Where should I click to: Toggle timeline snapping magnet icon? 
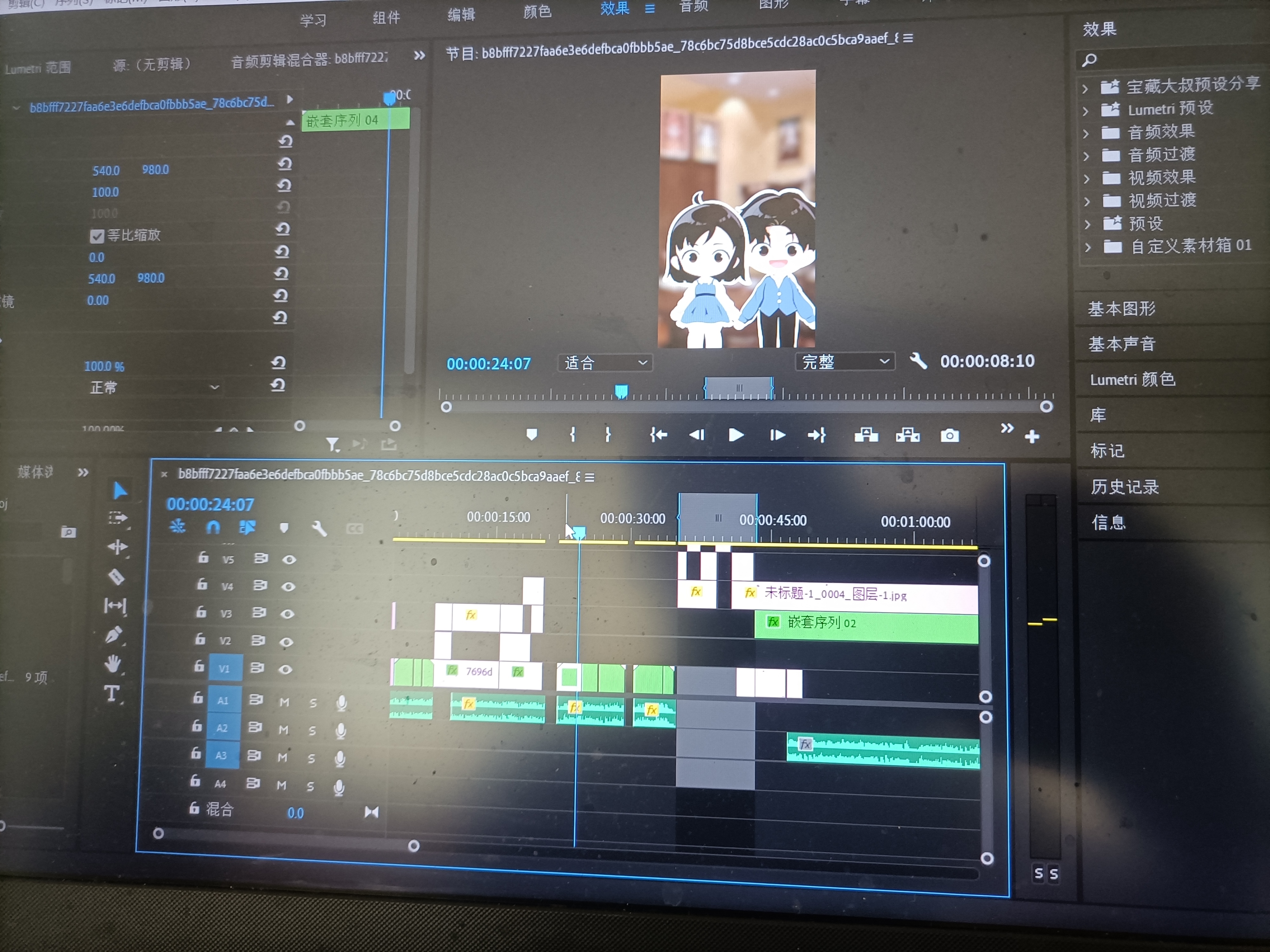pyautogui.click(x=213, y=527)
